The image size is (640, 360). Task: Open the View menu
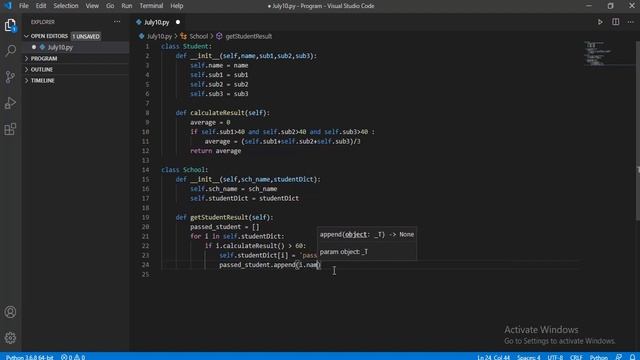coord(92,6)
